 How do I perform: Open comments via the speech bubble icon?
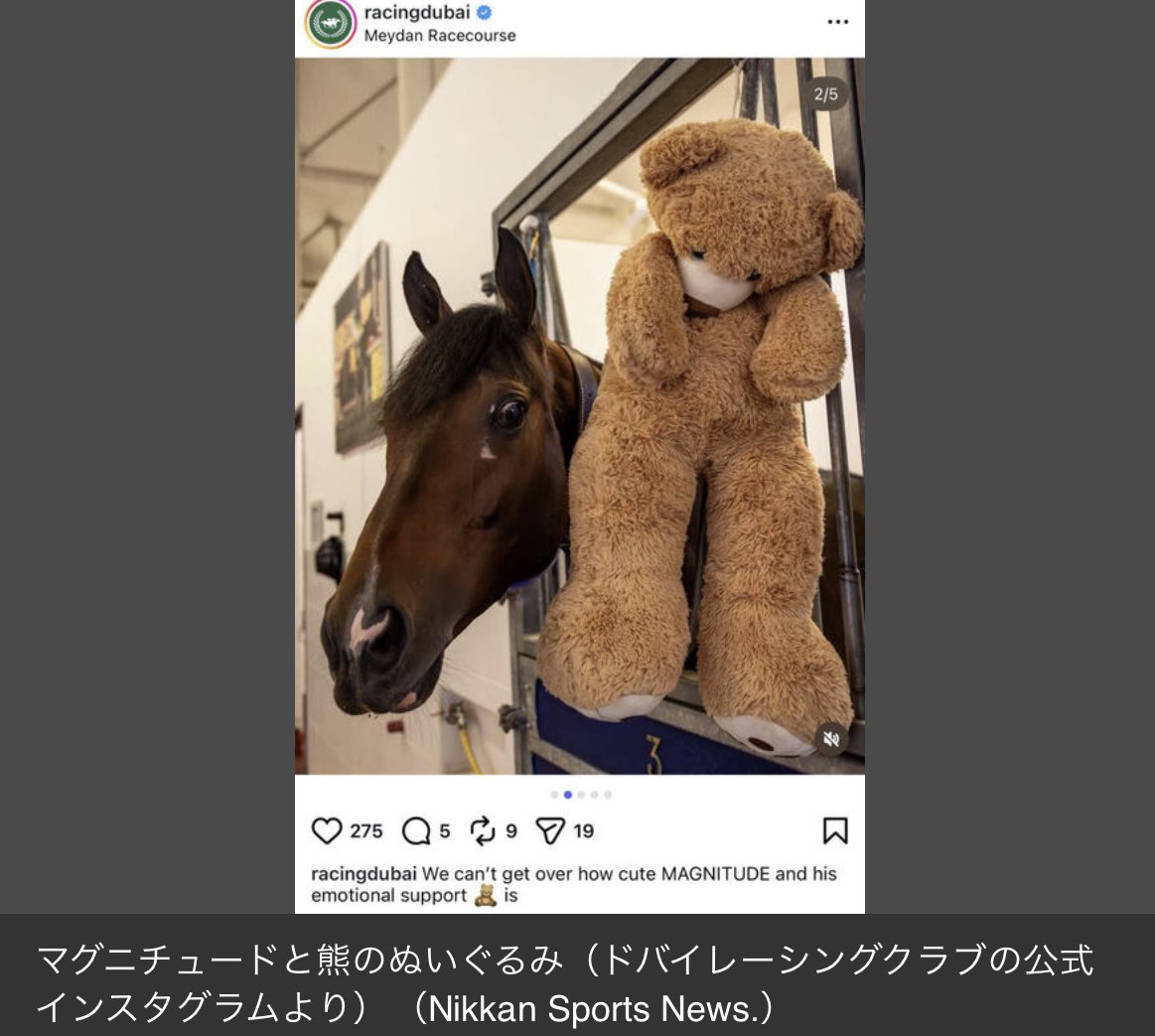416,830
